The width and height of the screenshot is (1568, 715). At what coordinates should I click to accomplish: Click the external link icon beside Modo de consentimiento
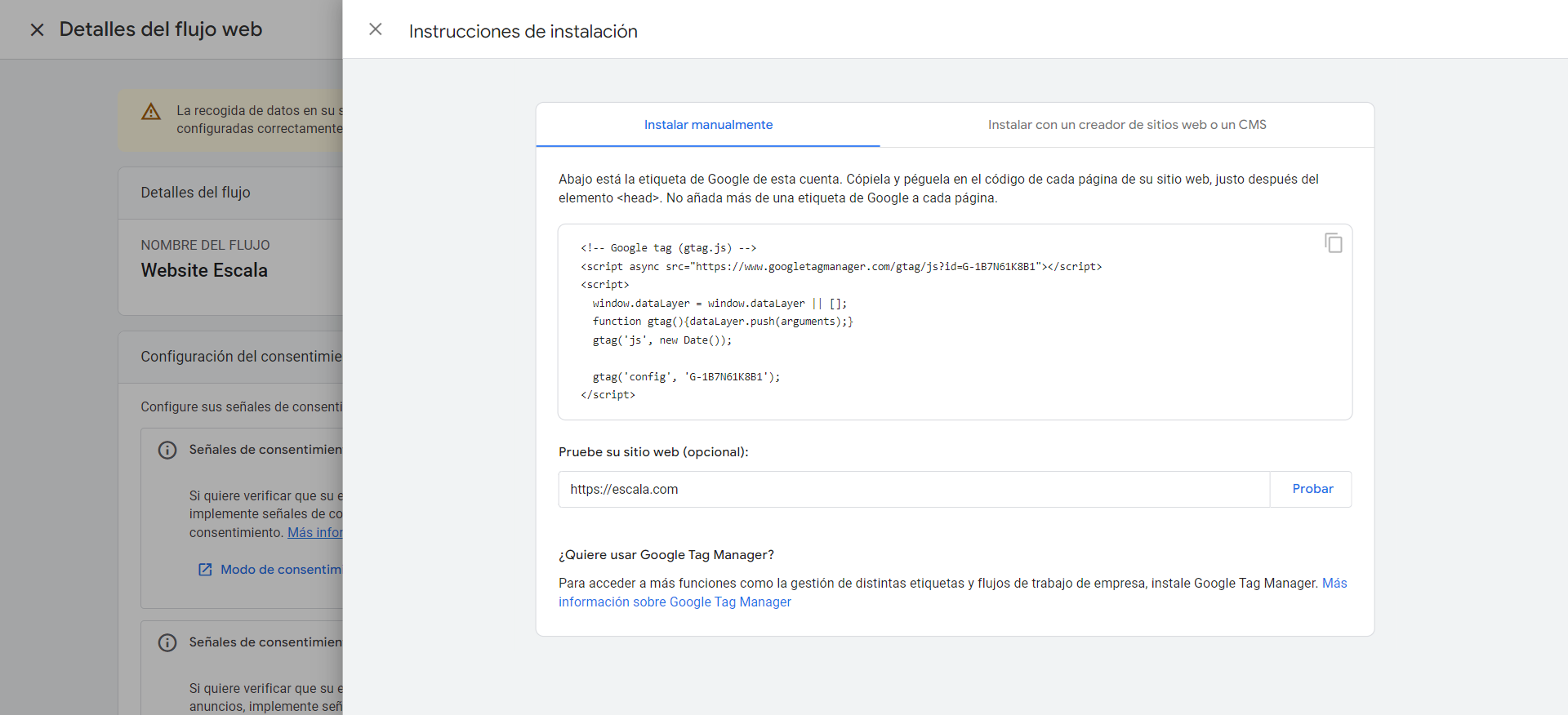coord(205,570)
